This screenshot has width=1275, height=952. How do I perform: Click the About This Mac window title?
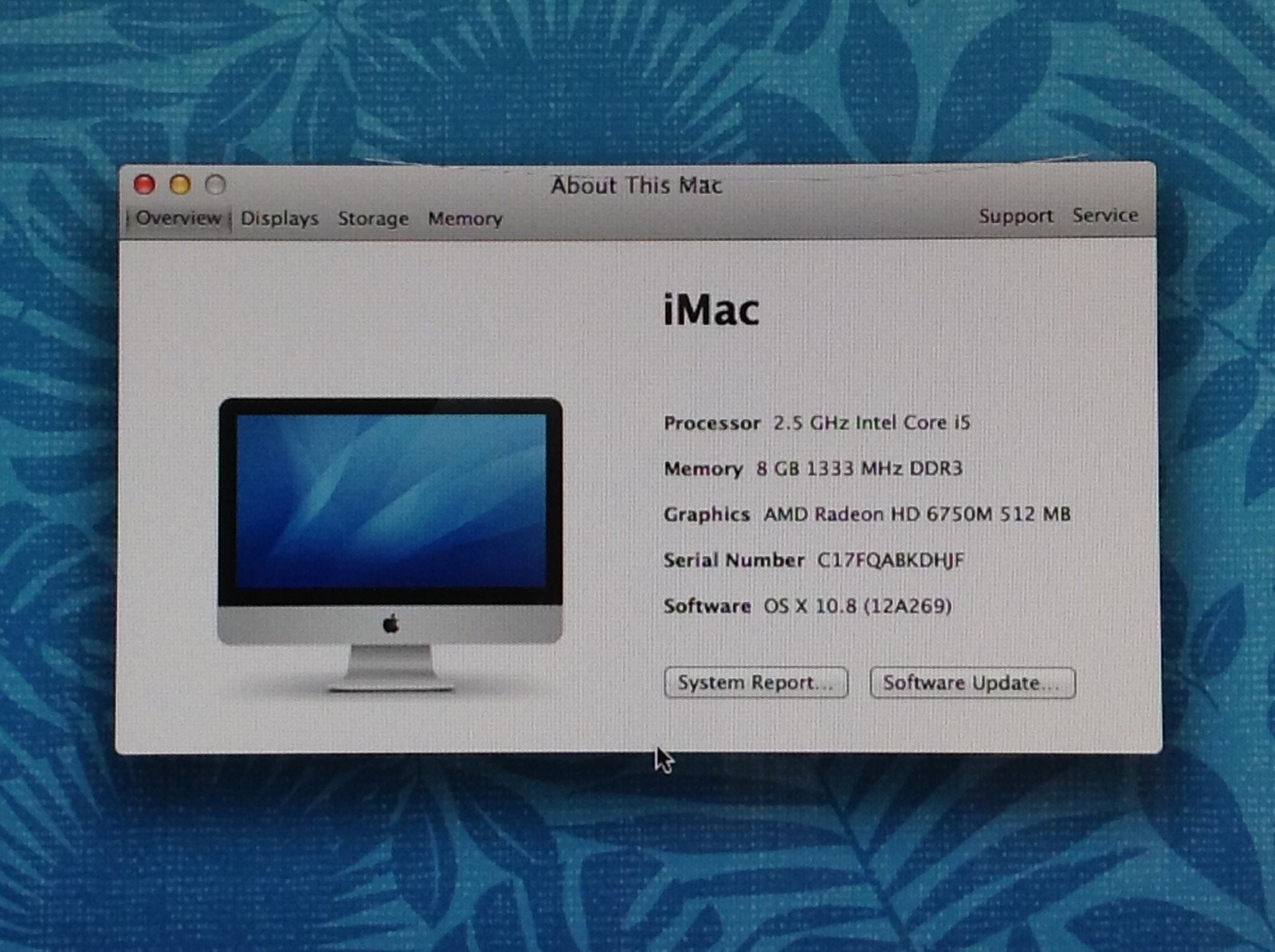click(636, 186)
